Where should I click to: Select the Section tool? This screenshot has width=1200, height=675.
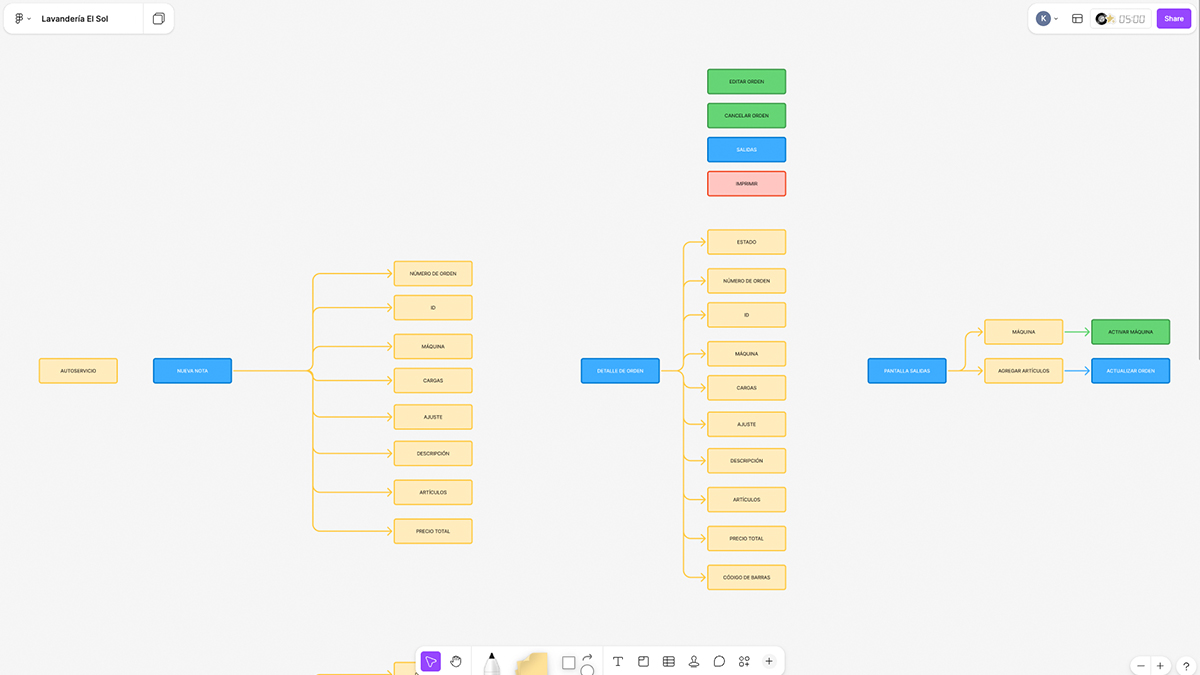643,661
